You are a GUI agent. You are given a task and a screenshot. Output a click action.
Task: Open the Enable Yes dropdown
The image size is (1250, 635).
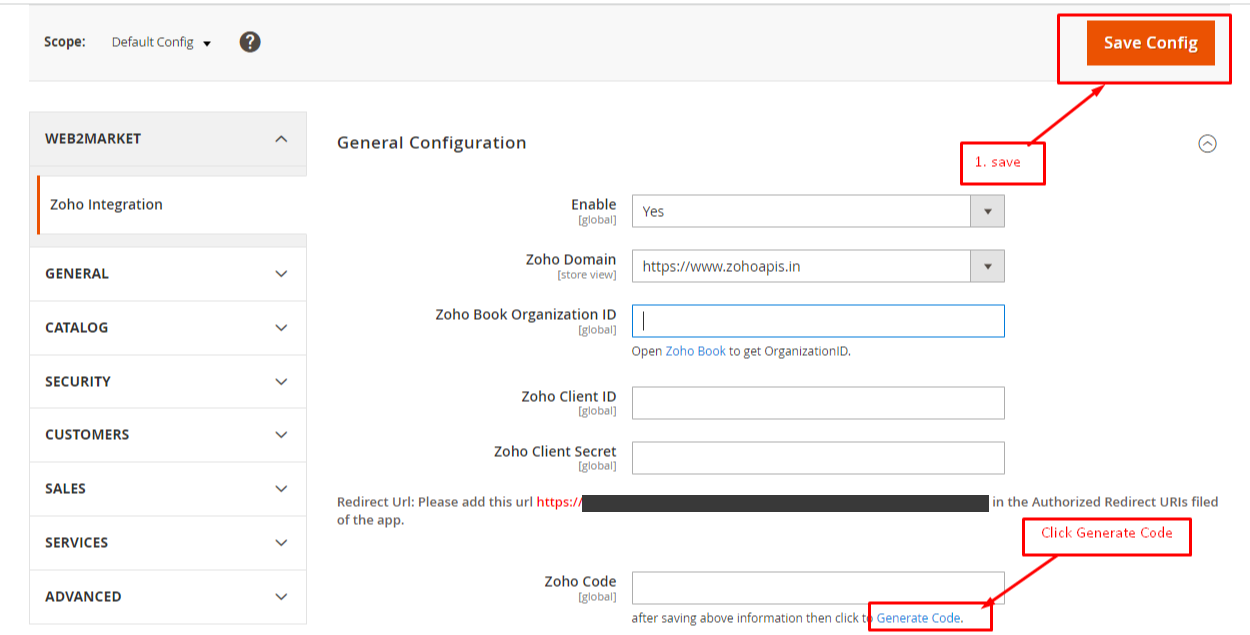[817, 212]
